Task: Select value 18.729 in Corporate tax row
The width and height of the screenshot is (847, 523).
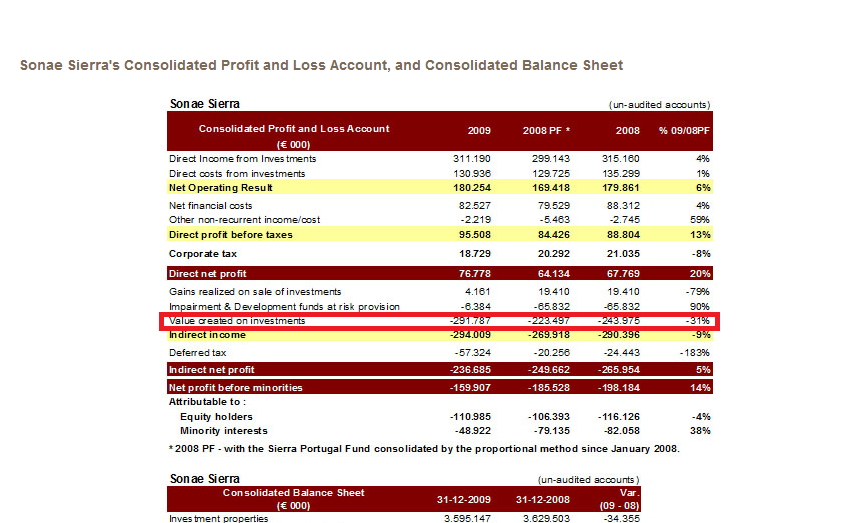Action: (x=474, y=253)
